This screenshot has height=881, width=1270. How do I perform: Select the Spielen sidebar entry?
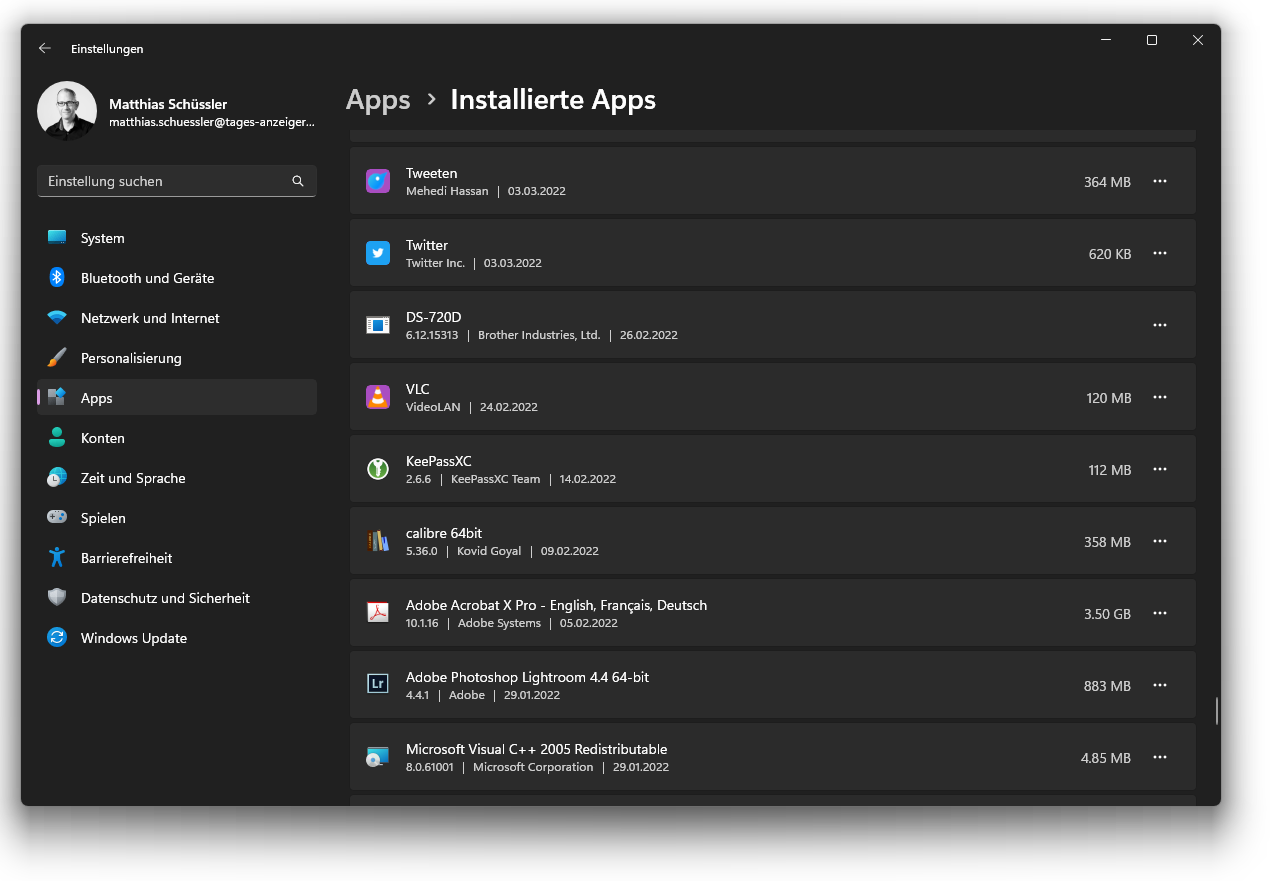tap(177, 518)
